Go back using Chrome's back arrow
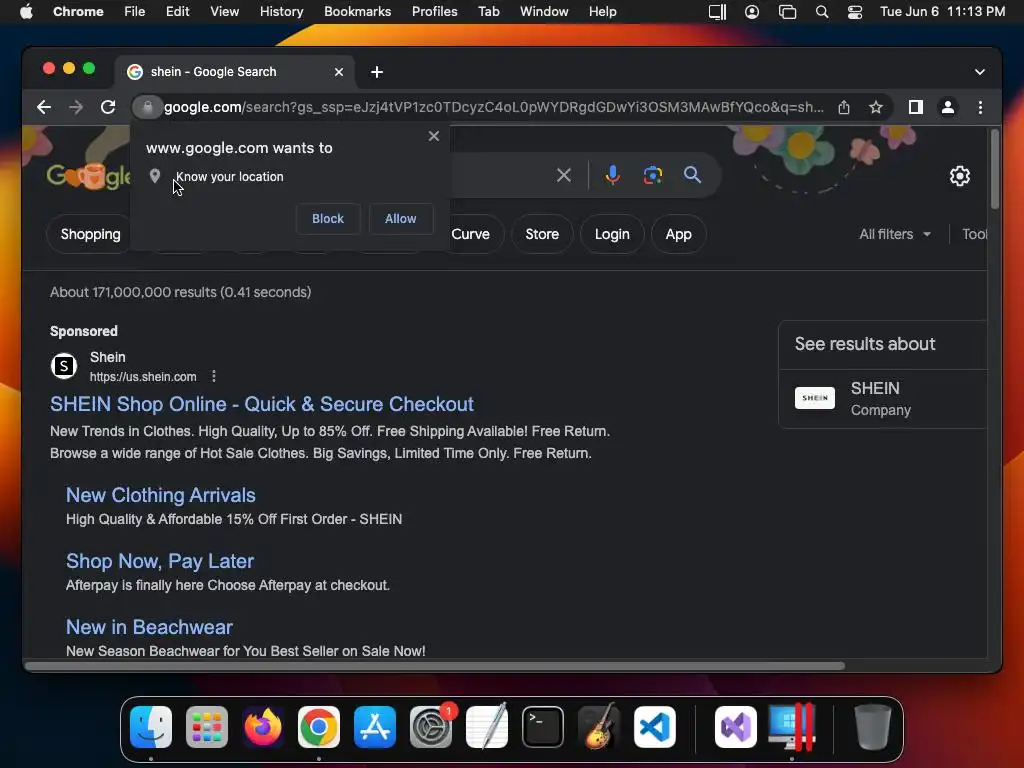Image resolution: width=1024 pixels, height=768 pixels. (x=44, y=107)
